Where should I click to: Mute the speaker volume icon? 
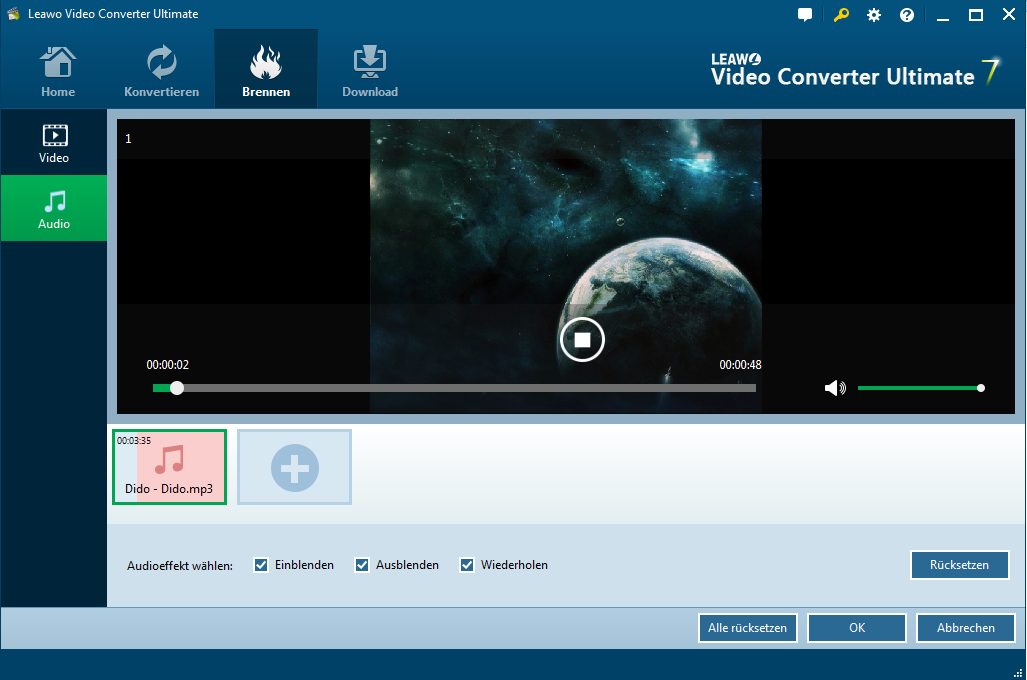pyautogui.click(x=835, y=388)
